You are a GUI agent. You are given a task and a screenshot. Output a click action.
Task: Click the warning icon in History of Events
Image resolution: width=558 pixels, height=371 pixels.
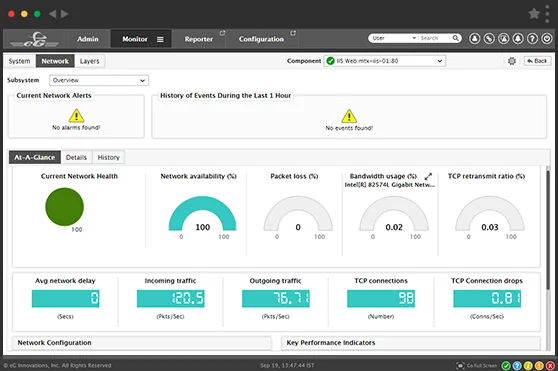coord(349,116)
